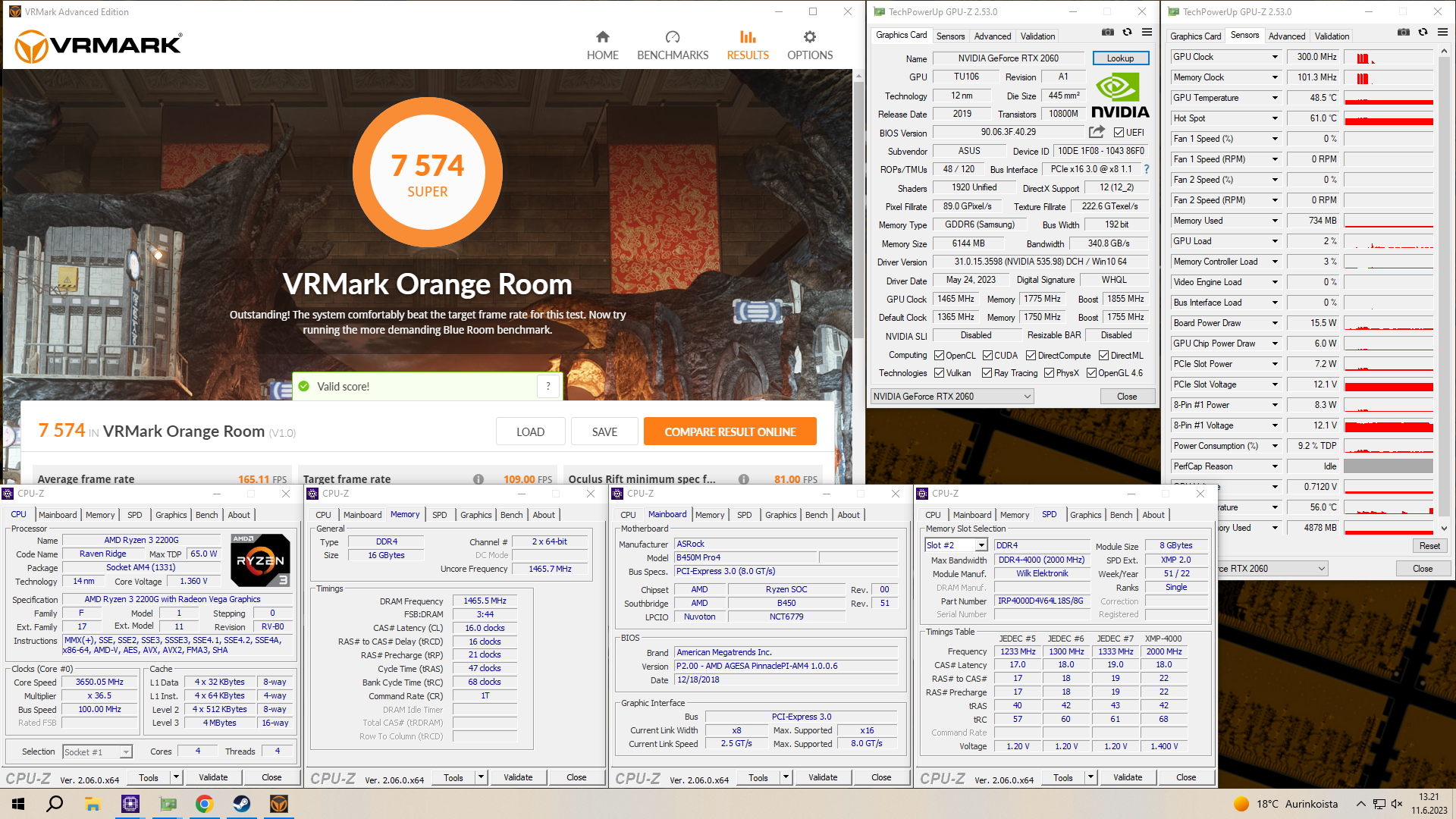Click refresh icon in GPU-Z Sensors window
This screenshot has width=1456, height=819.
tap(1423, 32)
